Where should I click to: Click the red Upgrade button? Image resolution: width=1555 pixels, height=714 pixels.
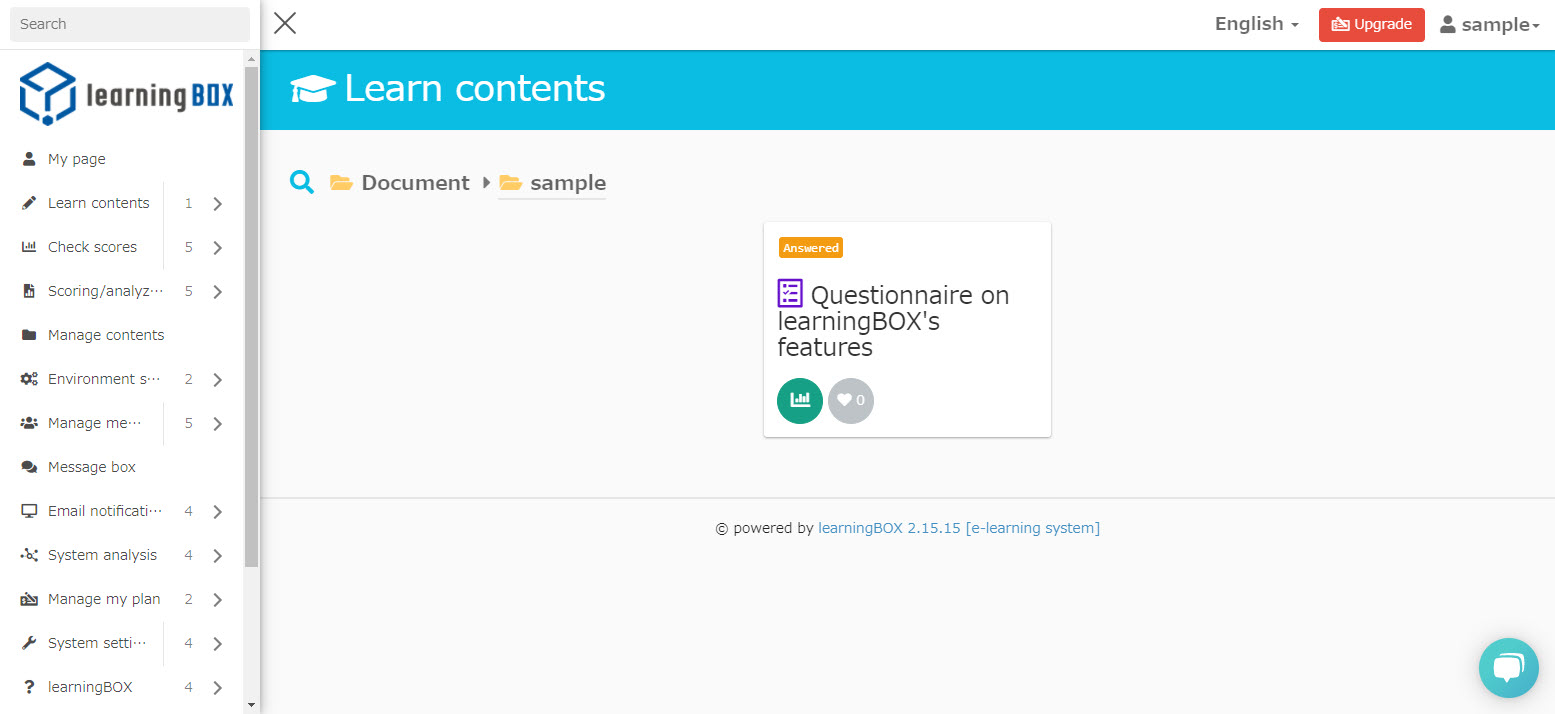coord(1371,25)
